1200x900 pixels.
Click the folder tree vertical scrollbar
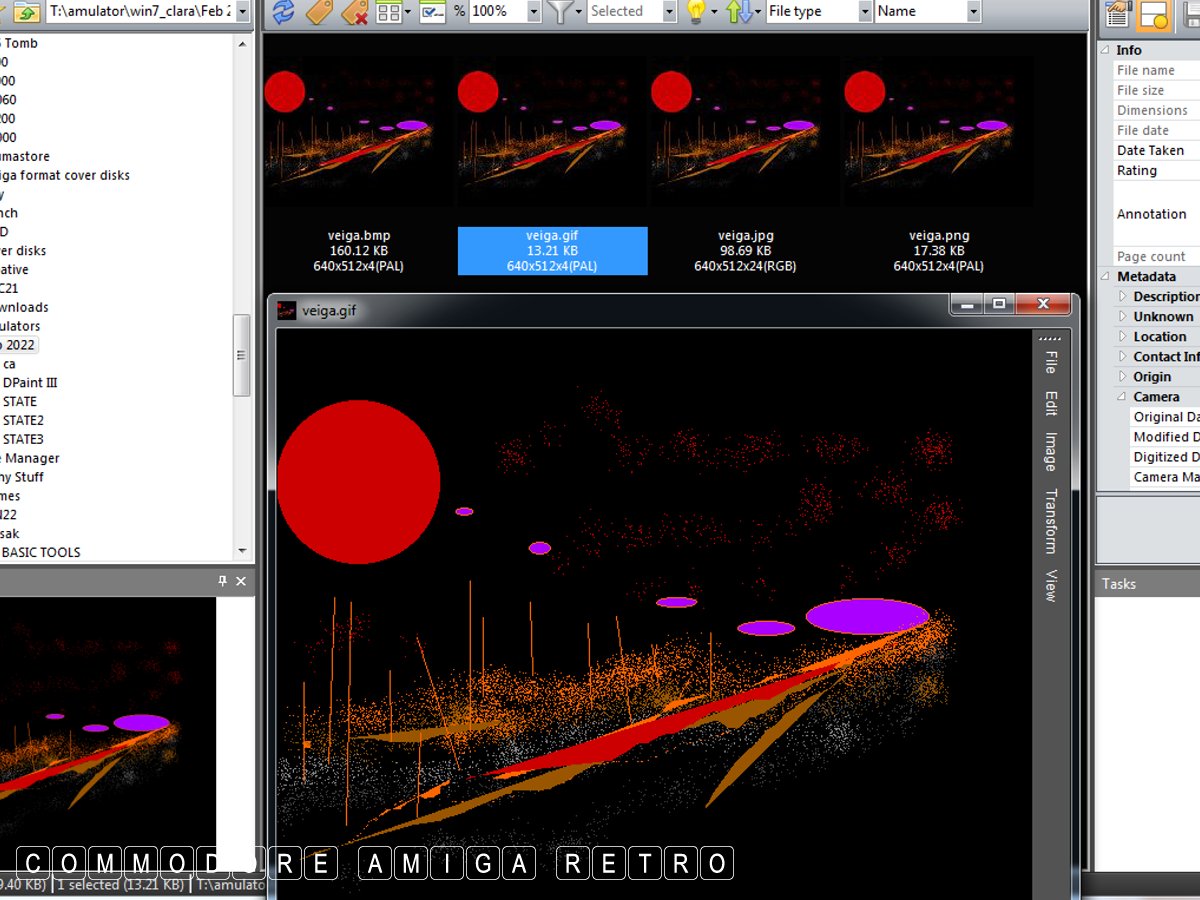241,355
